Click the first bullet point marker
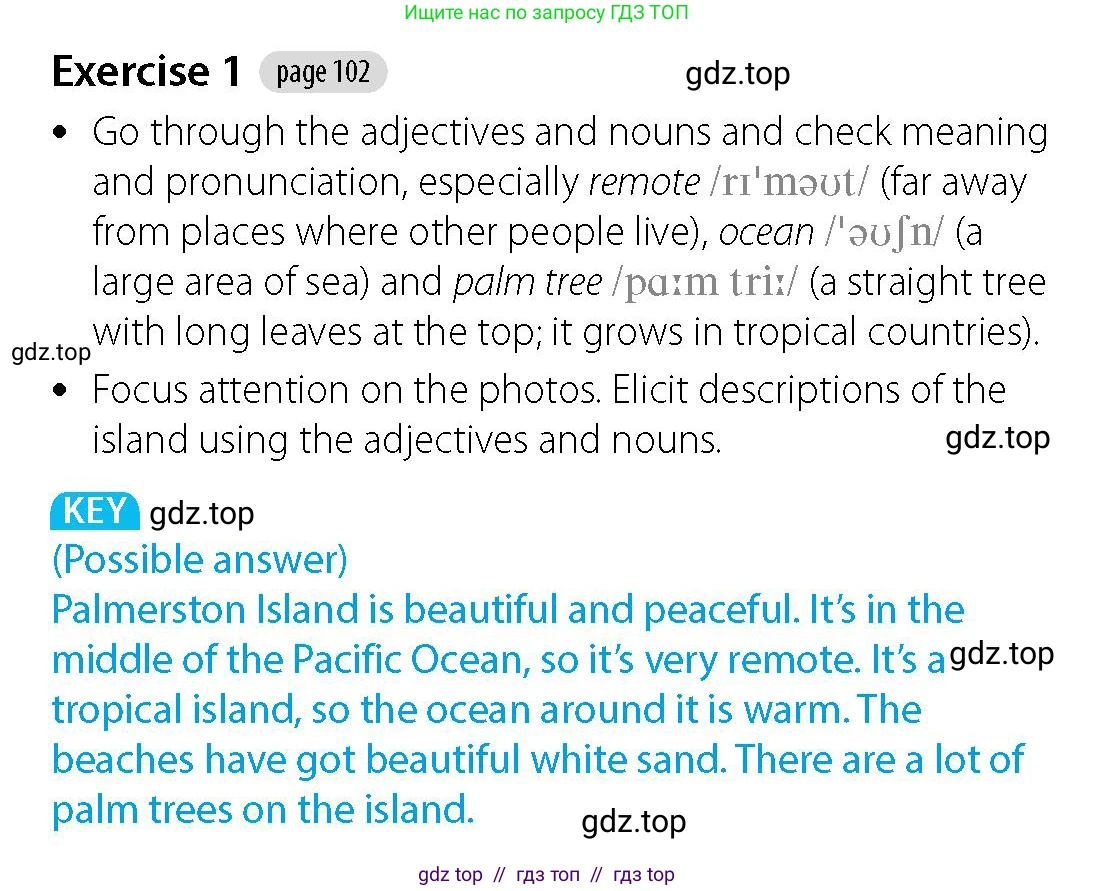The width and height of the screenshot is (1095, 891). 61,132
